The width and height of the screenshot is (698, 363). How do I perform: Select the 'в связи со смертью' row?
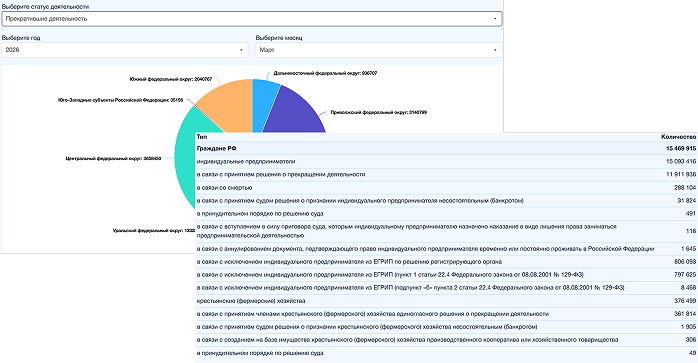[x=446, y=188]
